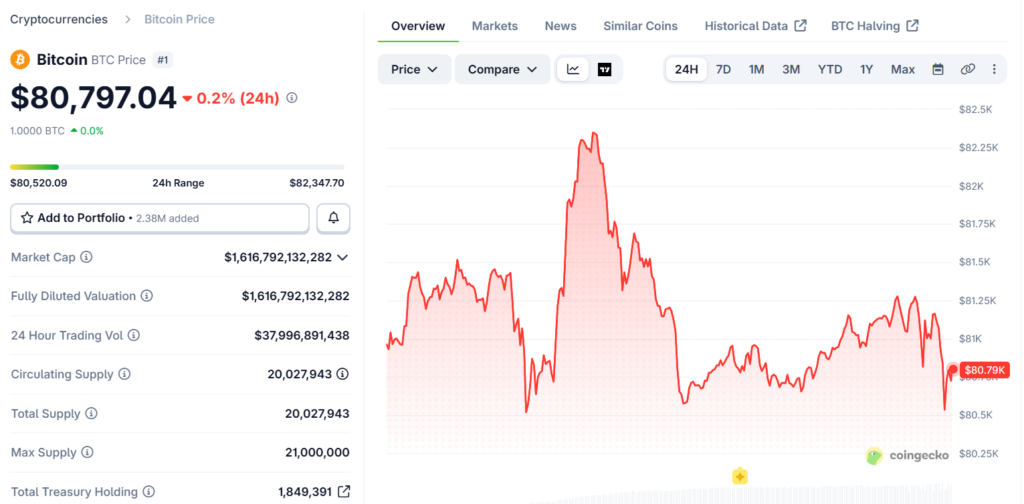Open the Overview tab
Screen dimensions: 1024x504
(x=418, y=26)
